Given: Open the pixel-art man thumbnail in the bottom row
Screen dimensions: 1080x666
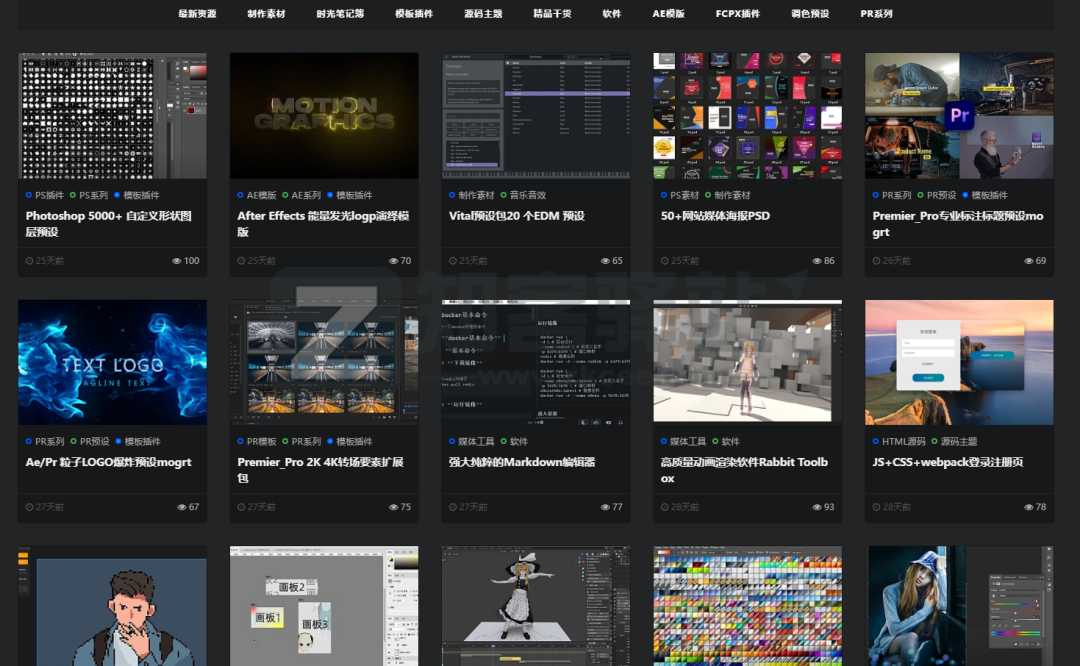Looking at the screenshot, I should 112,606.
